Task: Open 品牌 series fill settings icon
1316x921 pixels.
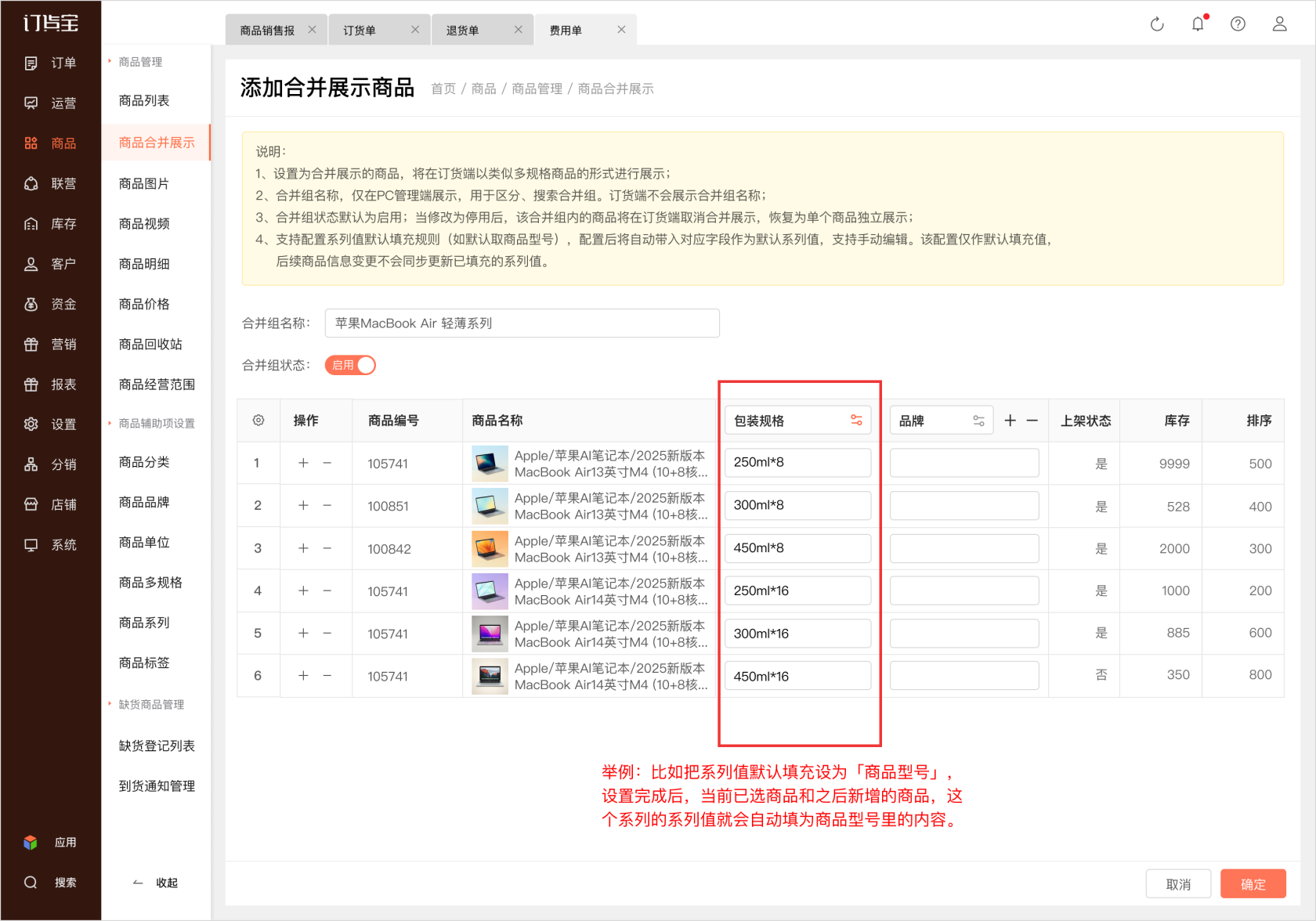Action: [x=978, y=421]
